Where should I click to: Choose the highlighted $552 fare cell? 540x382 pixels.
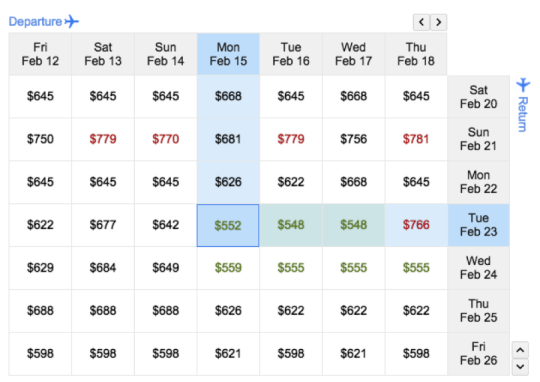[x=228, y=225]
